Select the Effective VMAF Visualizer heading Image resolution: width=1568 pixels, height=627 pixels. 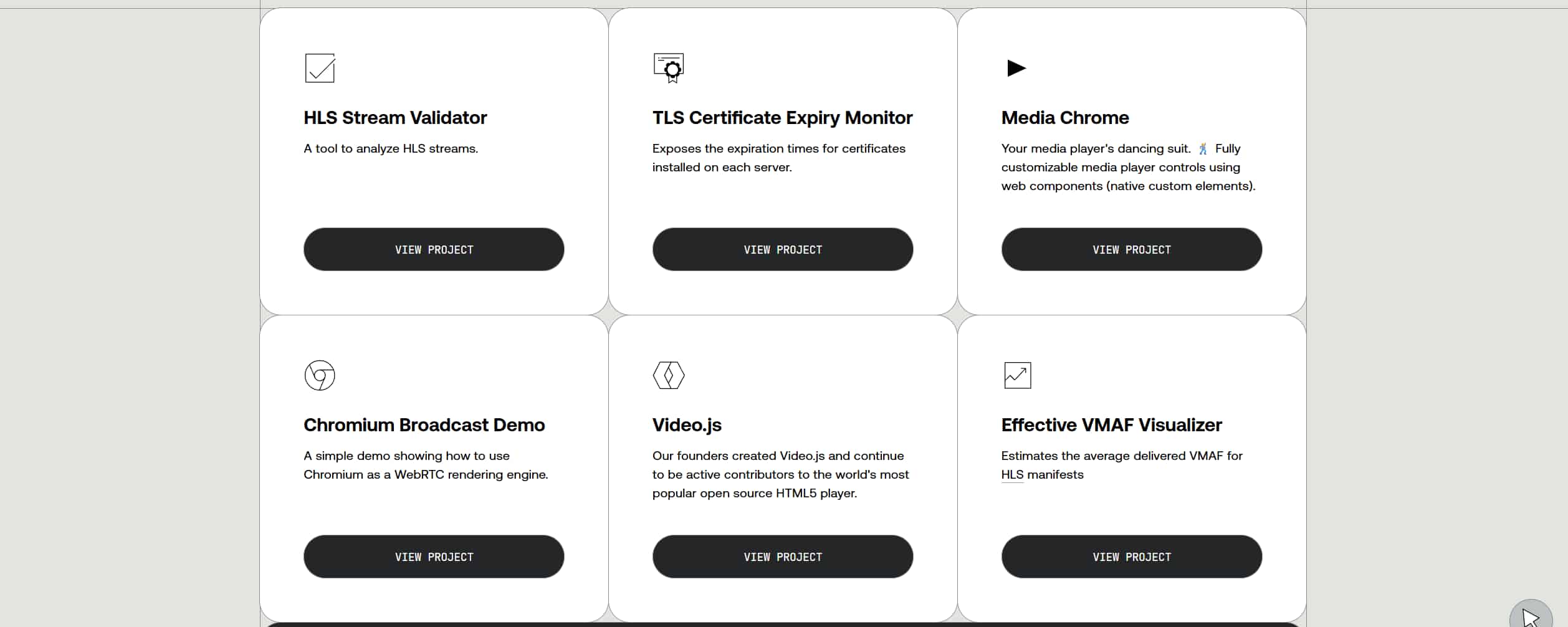tap(1112, 425)
